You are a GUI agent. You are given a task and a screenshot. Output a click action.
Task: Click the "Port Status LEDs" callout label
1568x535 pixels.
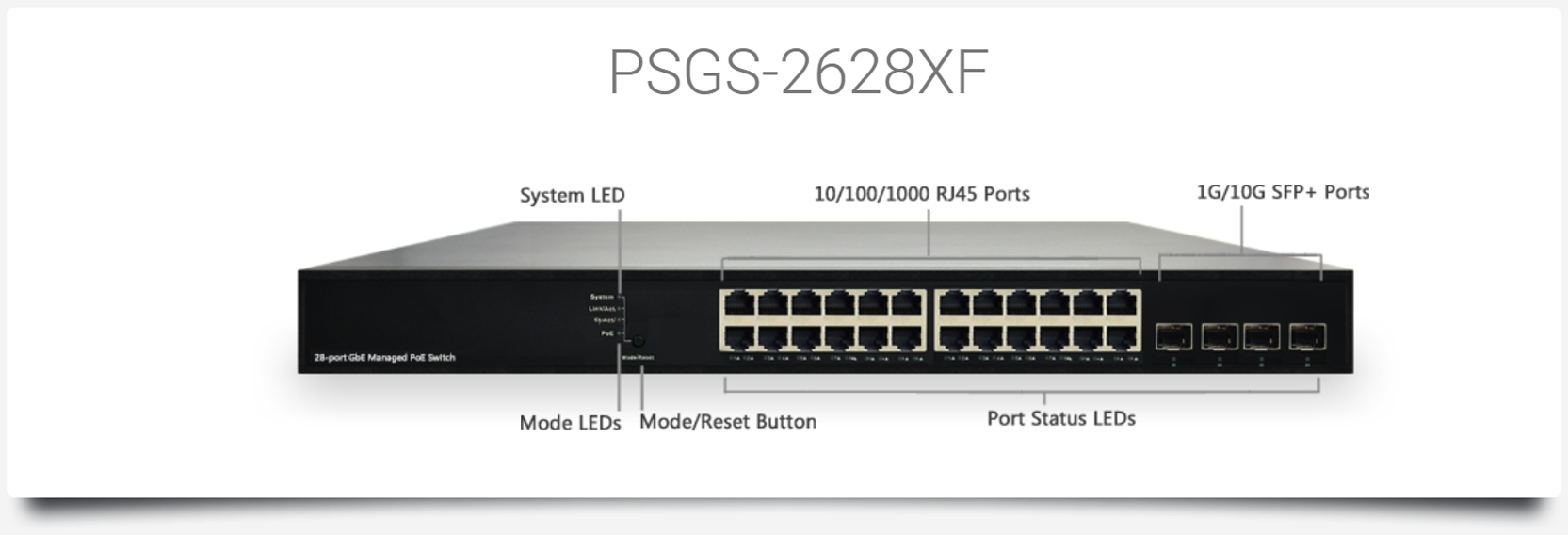(1061, 418)
